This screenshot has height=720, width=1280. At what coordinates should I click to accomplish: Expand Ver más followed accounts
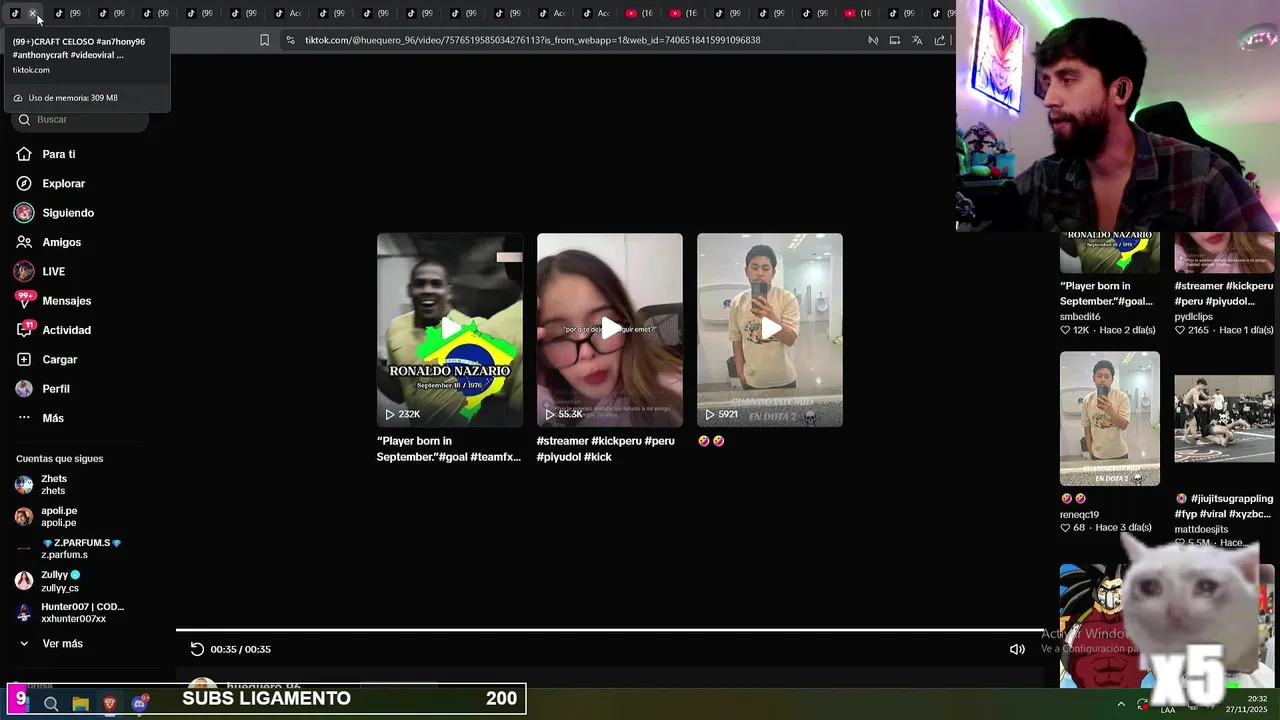coord(62,644)
